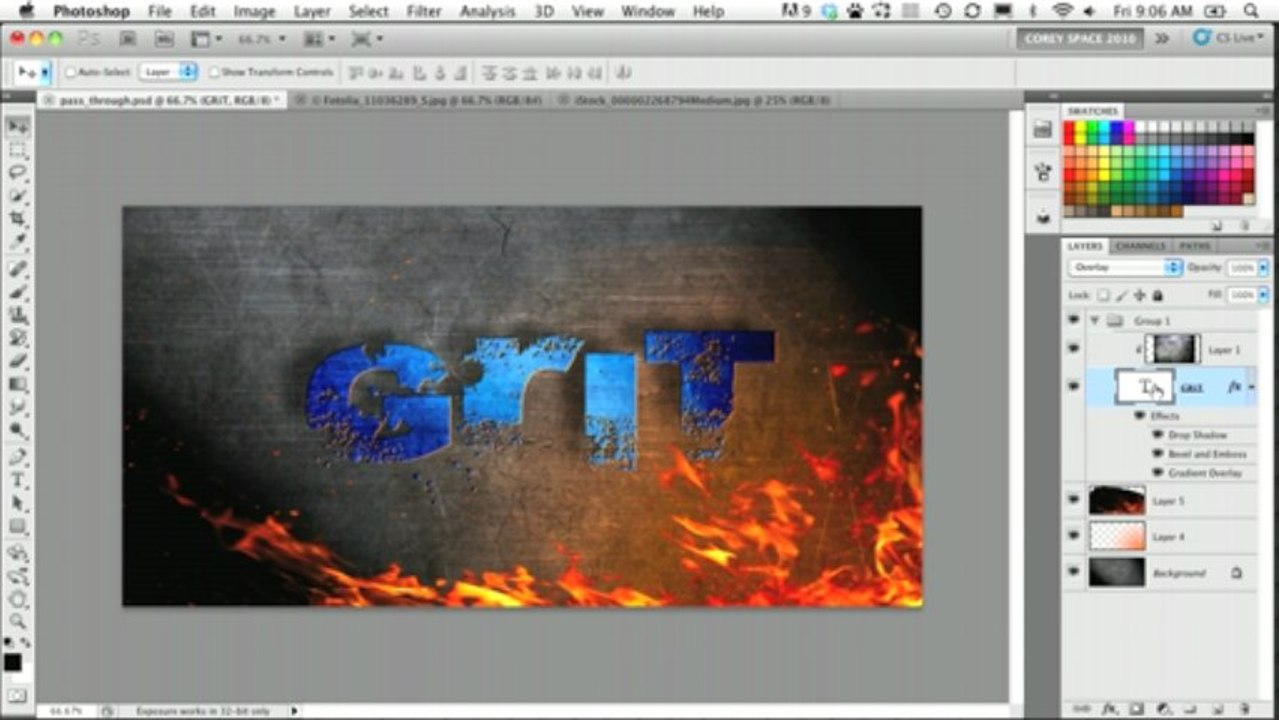Hide Layer 4 visibility eye

[x=1073, y=536]
